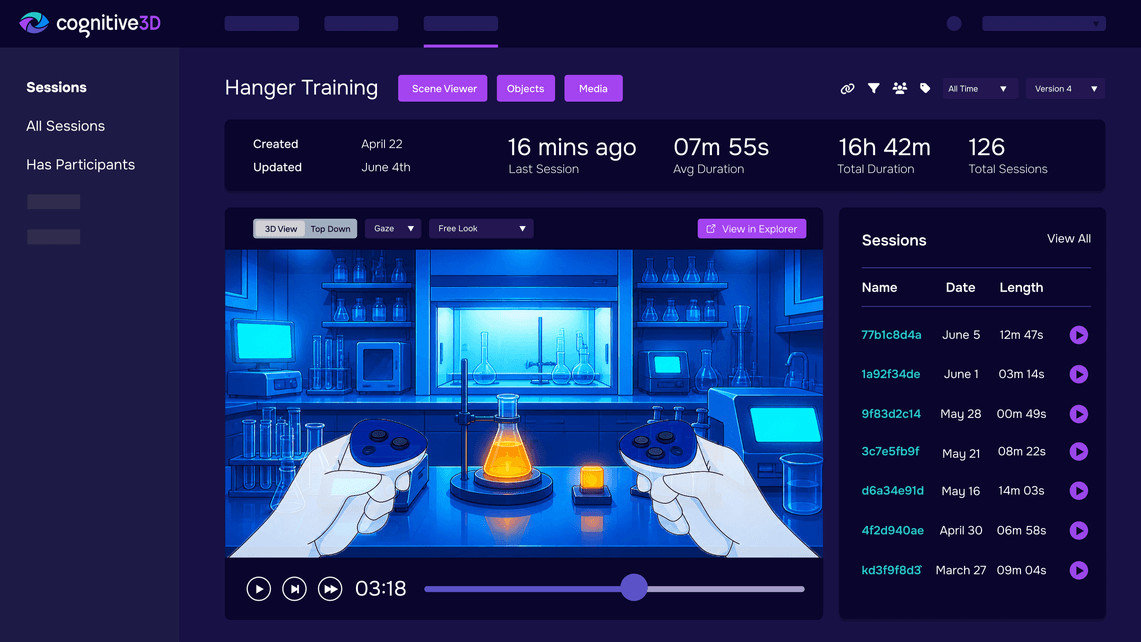
Task: Play session d6a34e91d
Action: coord(1078,491)
